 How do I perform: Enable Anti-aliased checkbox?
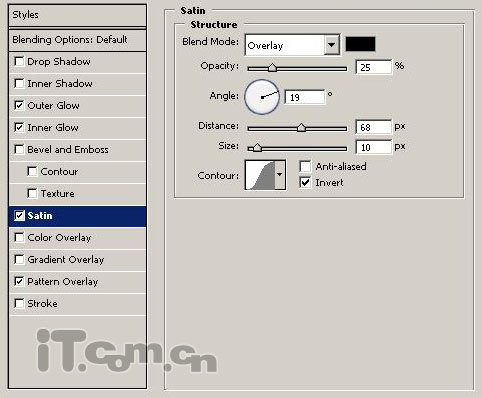point(305,166)
